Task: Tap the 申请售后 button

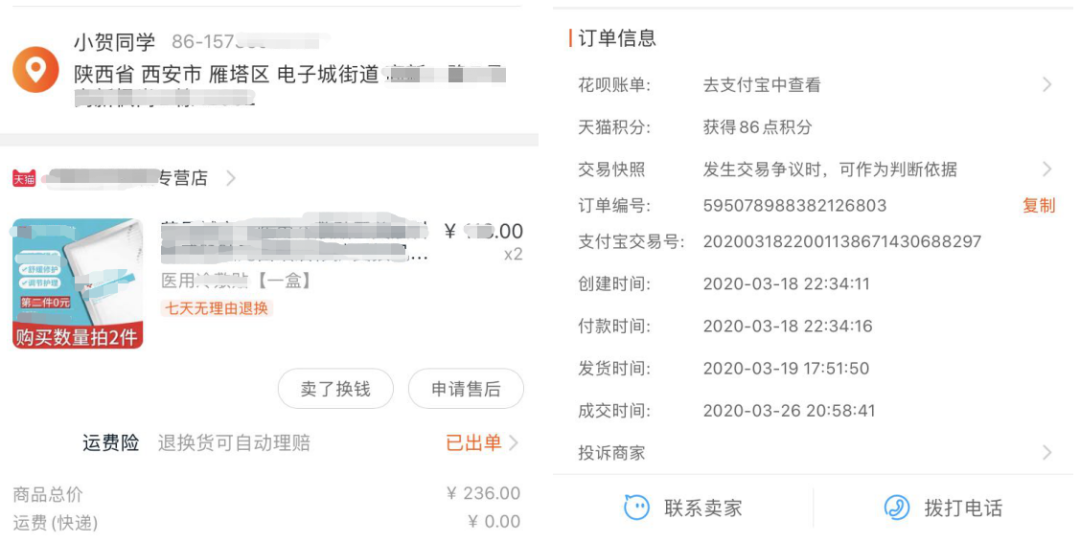Action: [465, 389]
